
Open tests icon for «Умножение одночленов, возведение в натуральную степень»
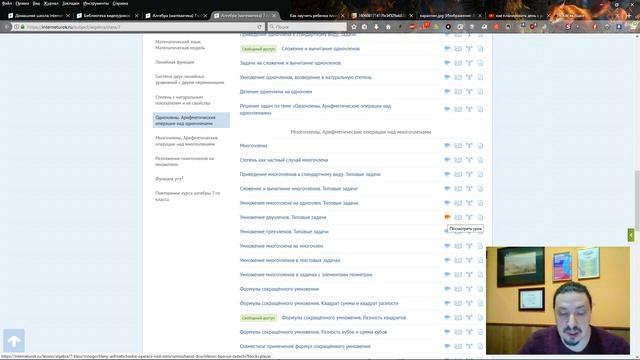[480, 77]
